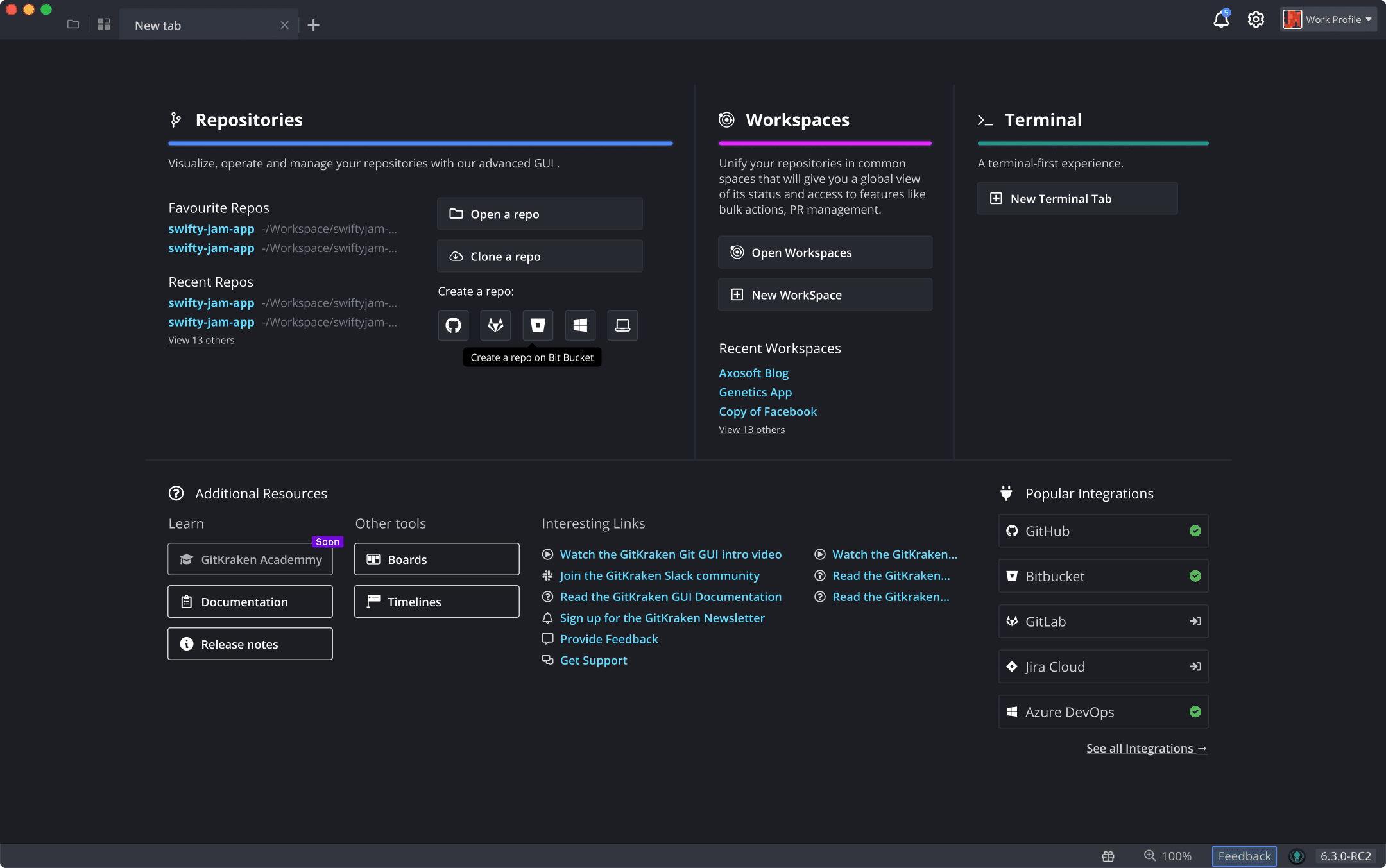Screen dimensions: 1386x868
Task: Open Genetics App workspace
Action: click(x=755, y=392)
